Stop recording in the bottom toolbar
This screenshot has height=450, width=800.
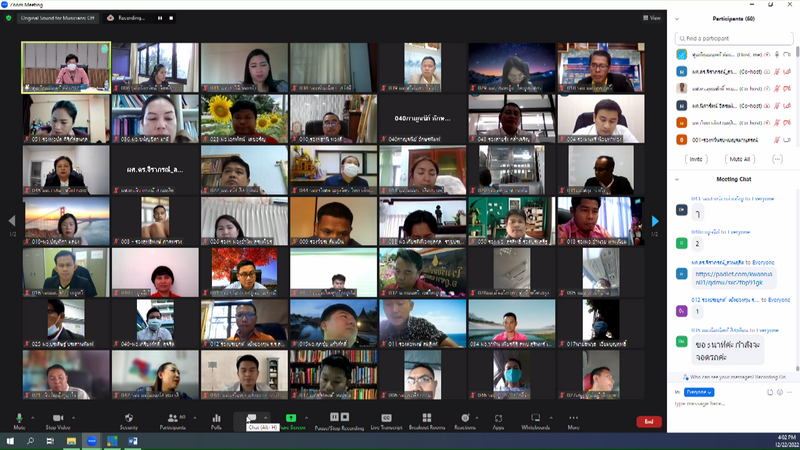click(x=345, y=417)
